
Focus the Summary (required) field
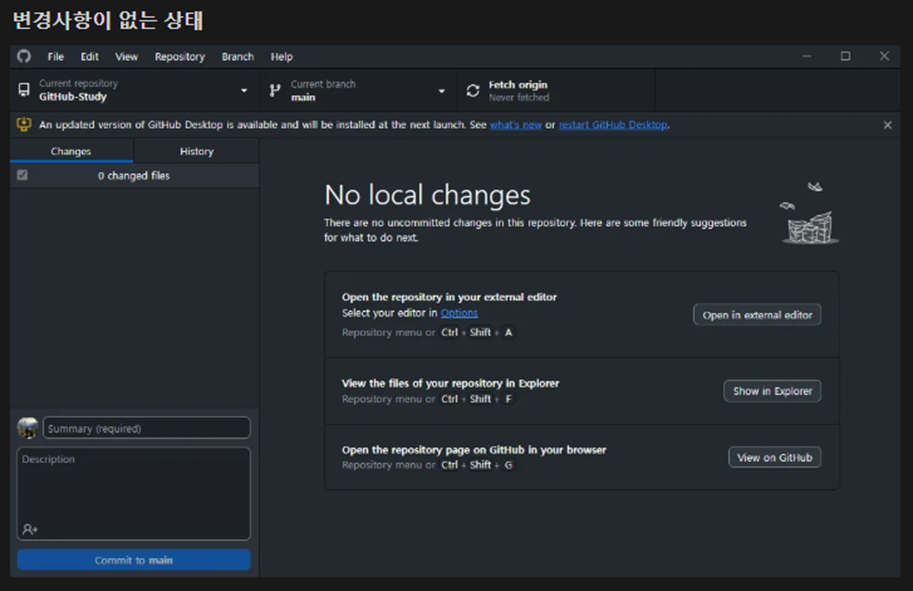point(146,428)
